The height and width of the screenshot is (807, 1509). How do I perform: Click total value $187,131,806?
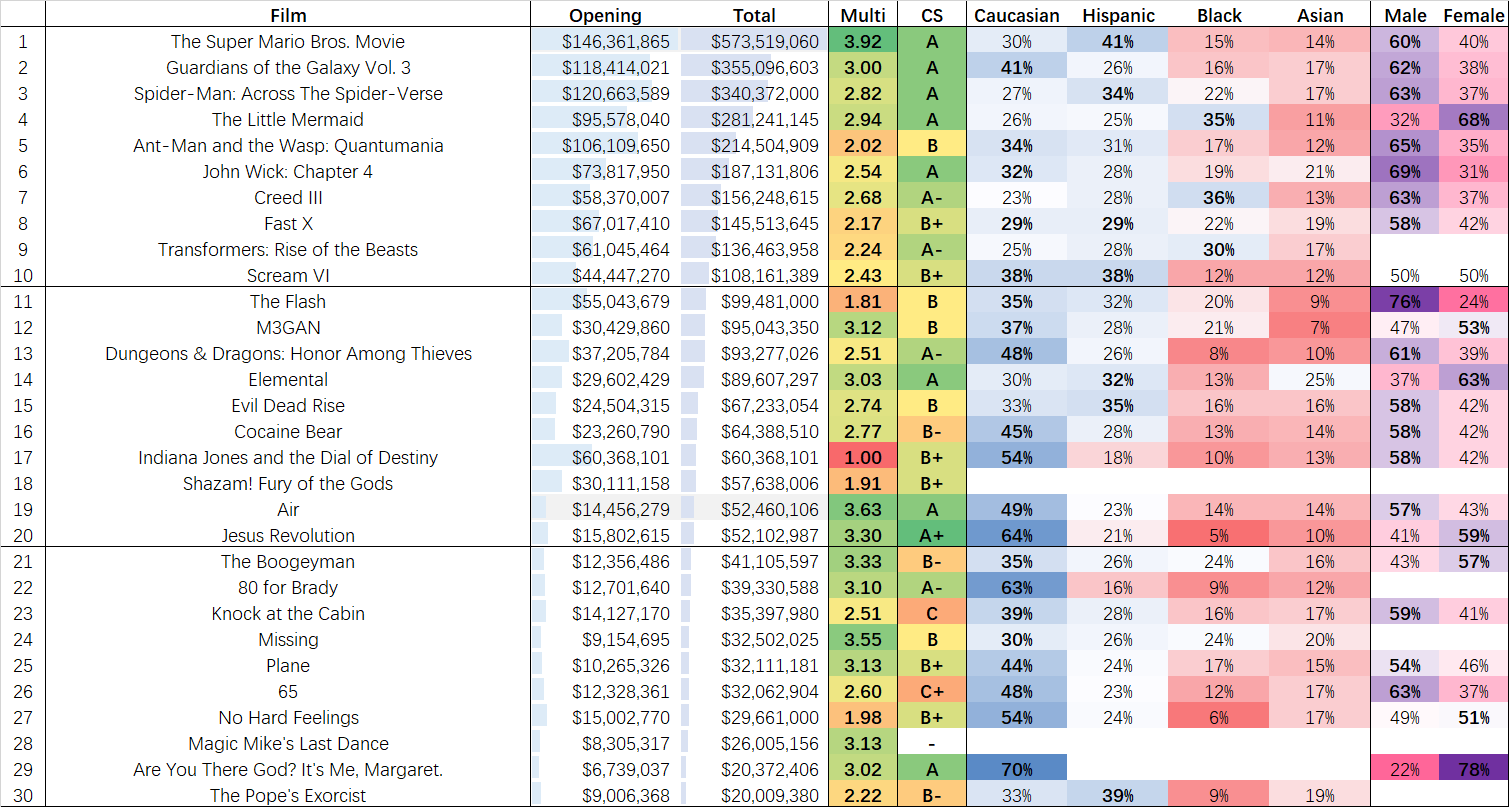click(754, 172)
